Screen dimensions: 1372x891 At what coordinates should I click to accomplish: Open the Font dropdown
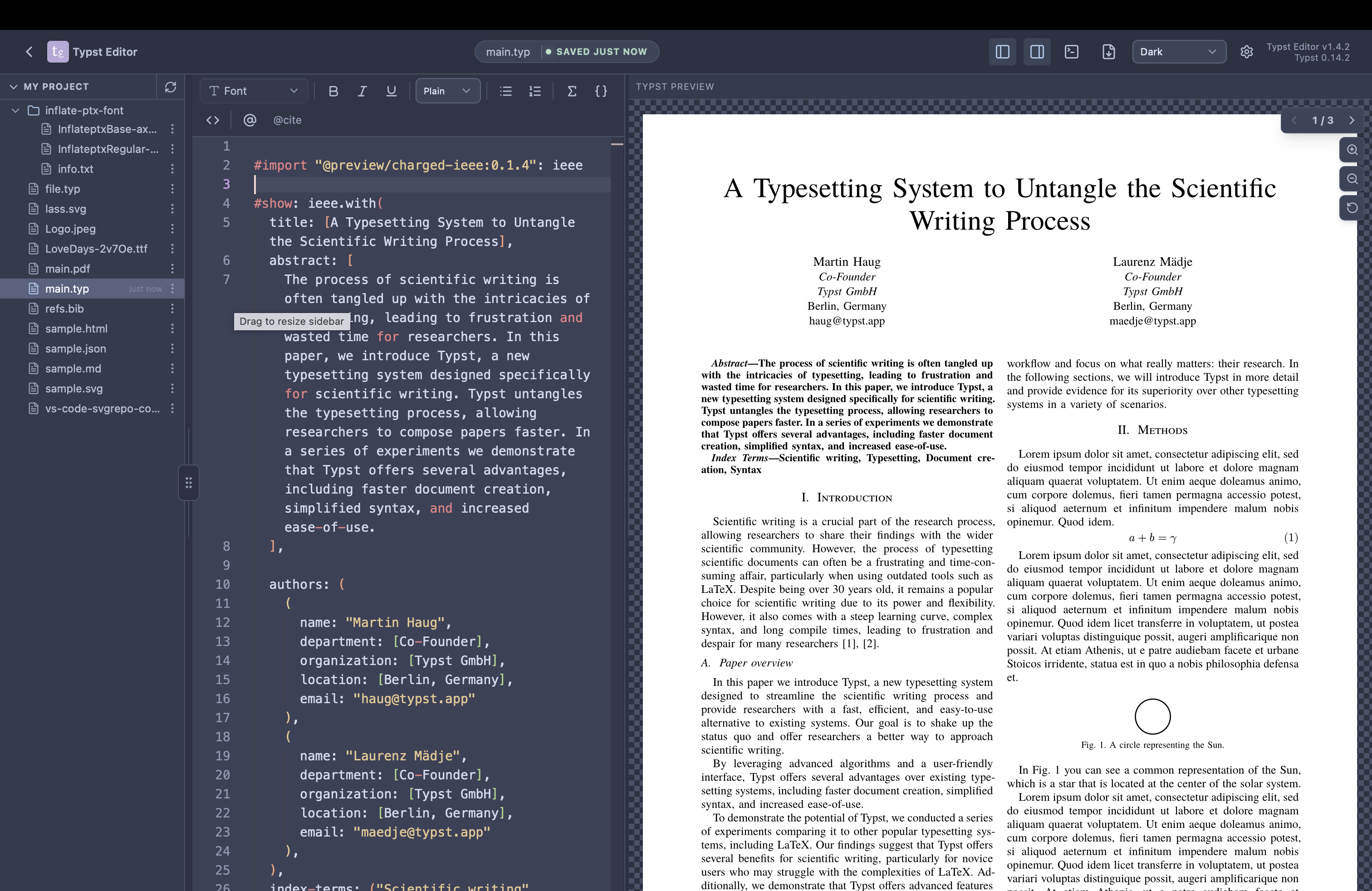254,90
